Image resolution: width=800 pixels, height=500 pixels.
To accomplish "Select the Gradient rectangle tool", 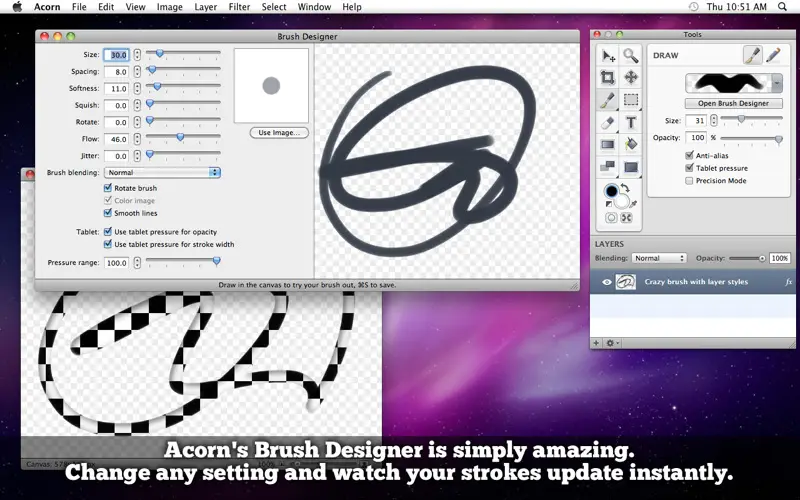I will pyautogui.click(x=608, y=145).
